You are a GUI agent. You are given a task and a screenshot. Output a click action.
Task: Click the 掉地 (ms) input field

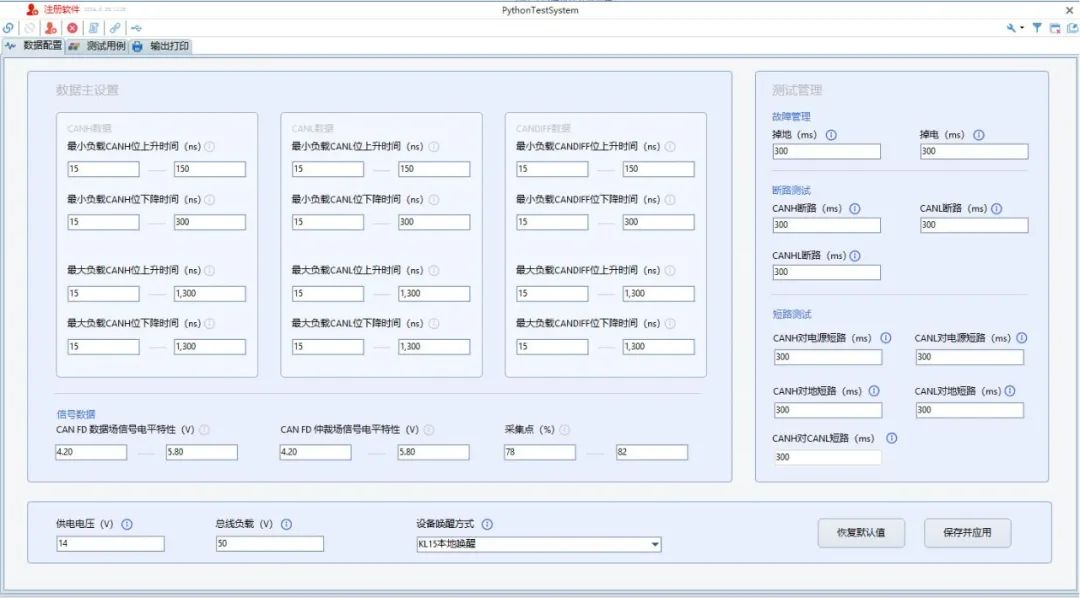[x=827, y=152]
